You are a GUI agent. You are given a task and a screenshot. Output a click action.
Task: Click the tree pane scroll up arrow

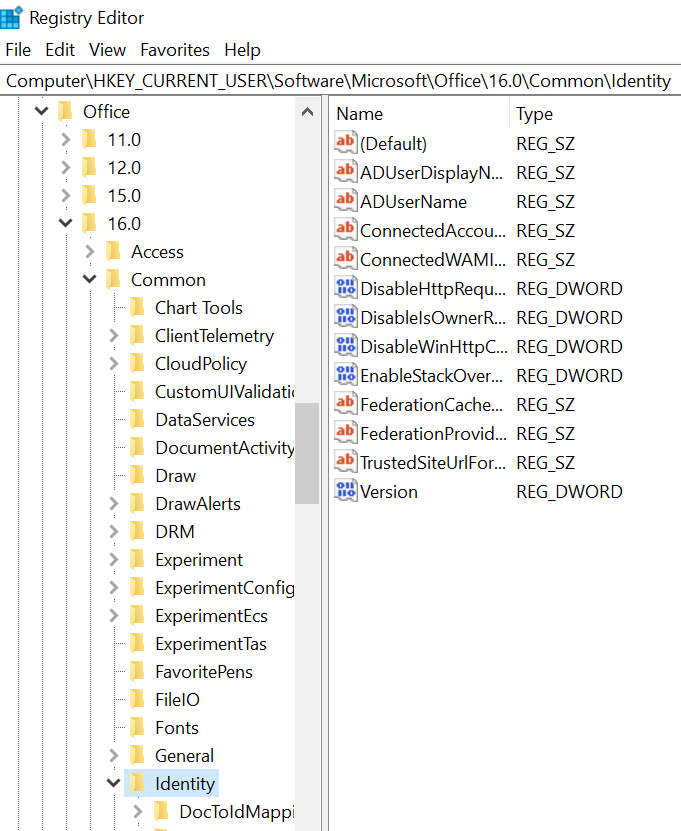point(307,113)
